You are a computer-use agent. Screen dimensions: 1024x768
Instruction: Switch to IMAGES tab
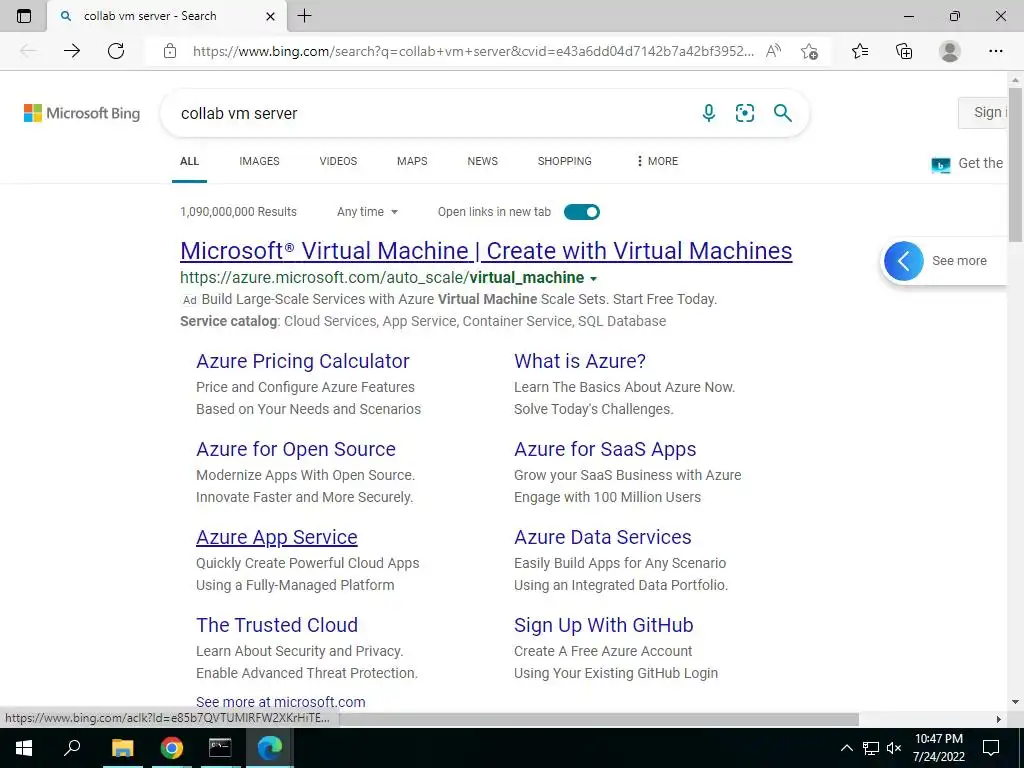tap(259, 161)
